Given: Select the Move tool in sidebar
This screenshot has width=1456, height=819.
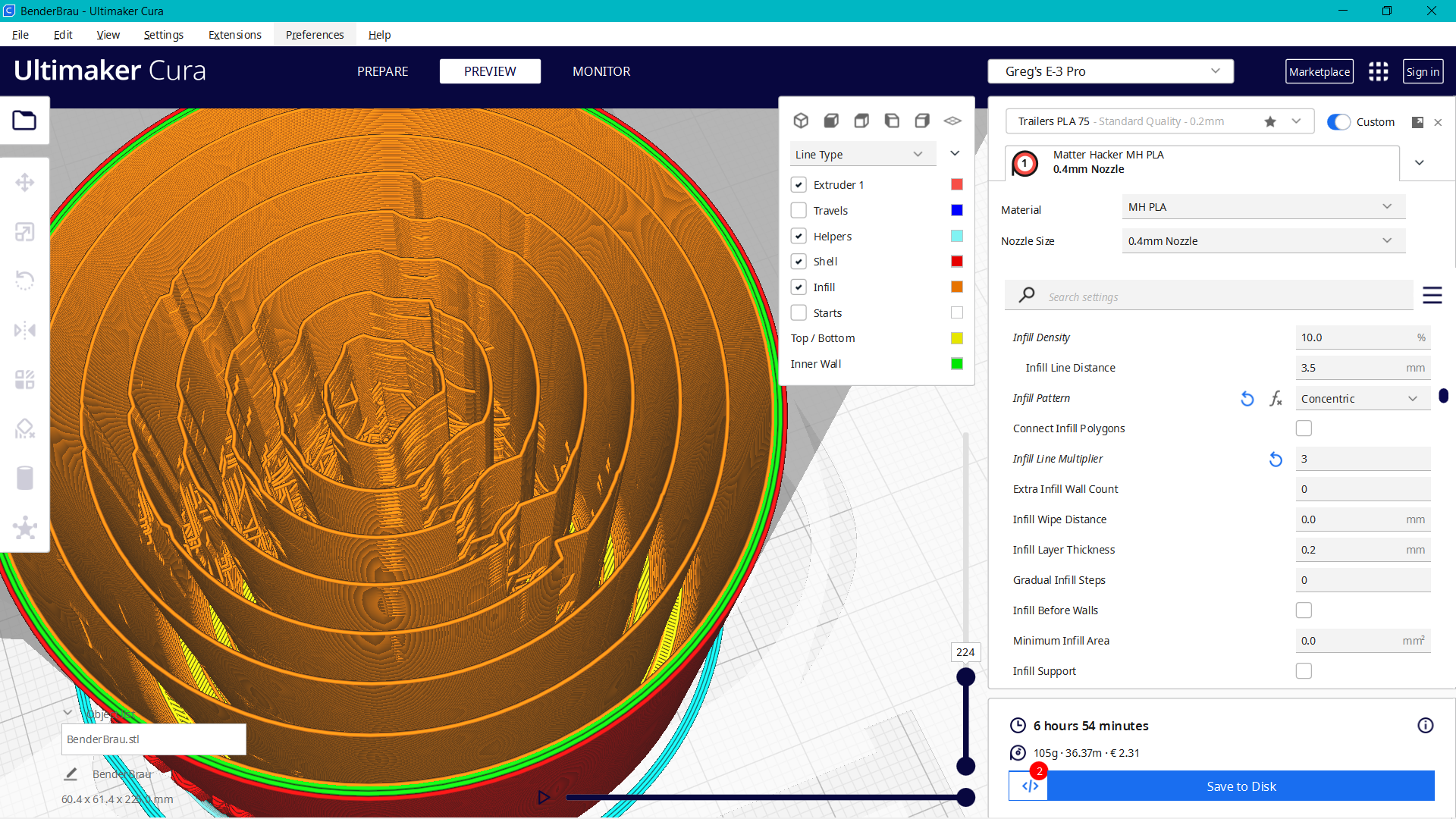Looking at the screenshot, I should click(x=24, y=182).
